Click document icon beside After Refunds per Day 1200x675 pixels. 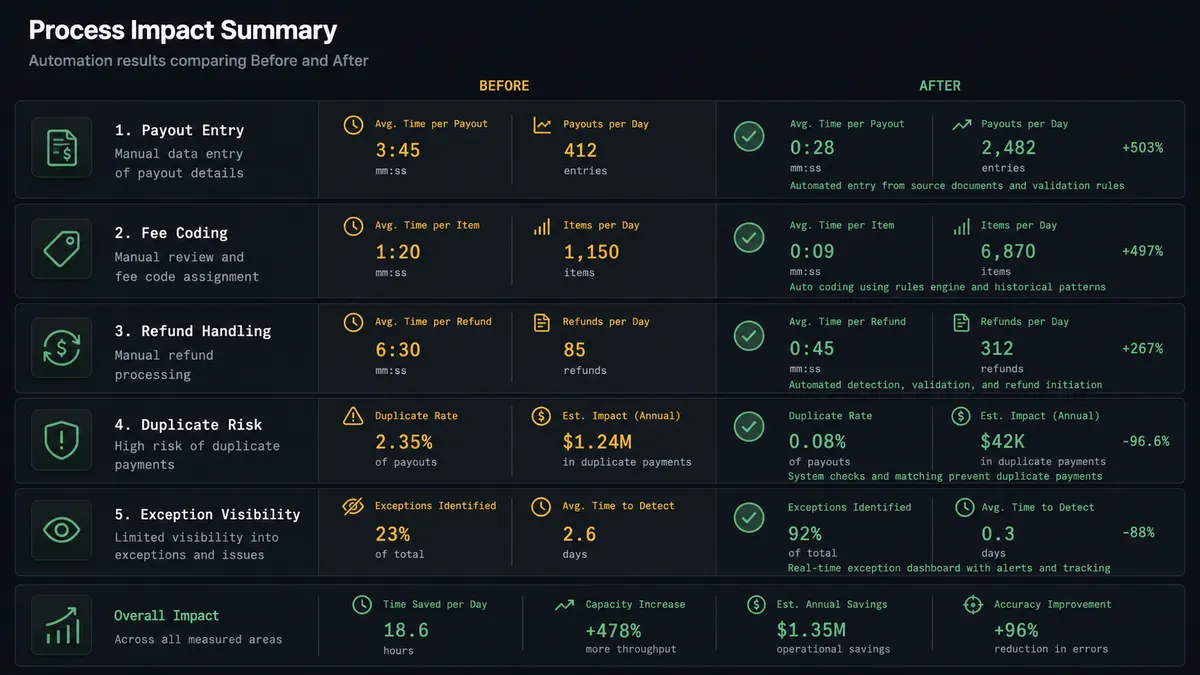tap(961, 322)
